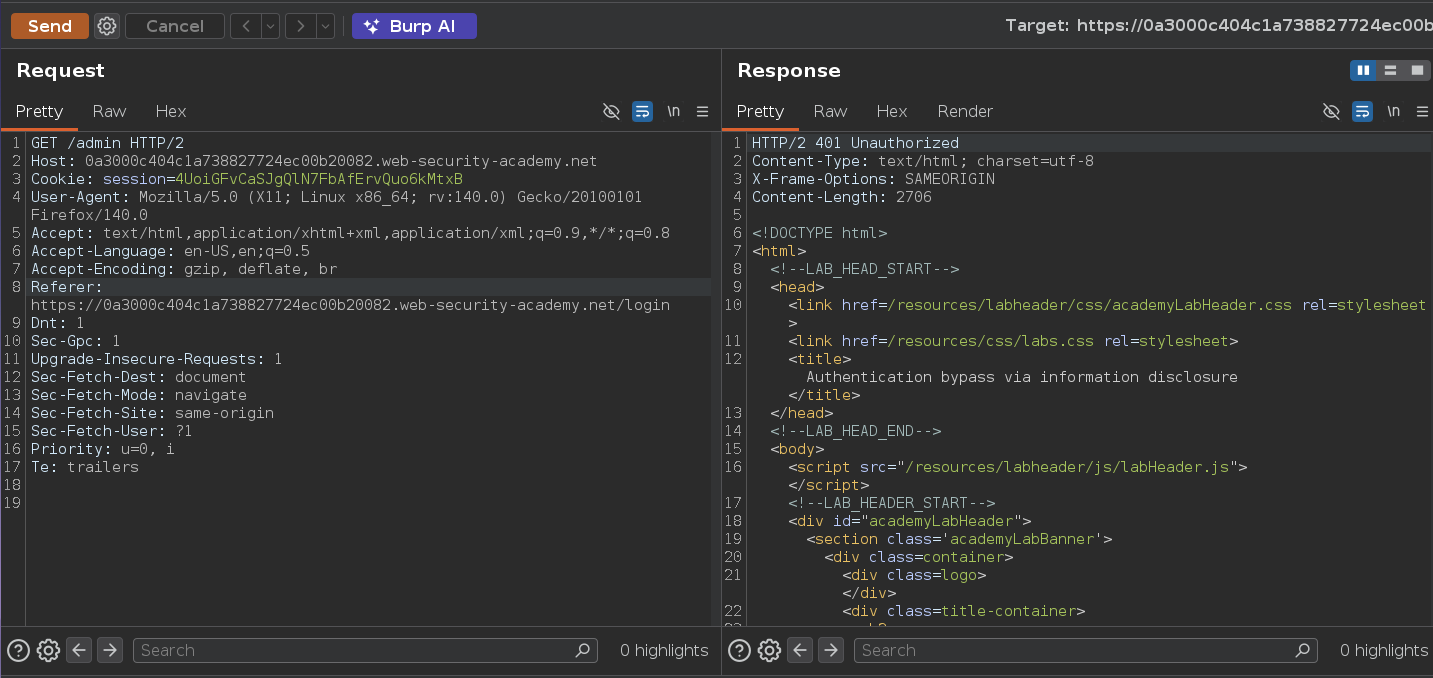Click the Cancel button

pyautogui.click(x=175, y=26)
